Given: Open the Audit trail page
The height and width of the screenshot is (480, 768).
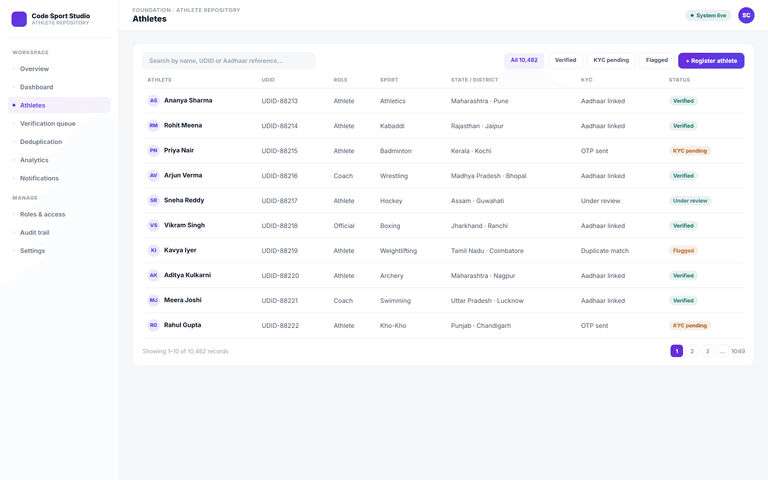Looking at the screenshot, I should (59, 233).
